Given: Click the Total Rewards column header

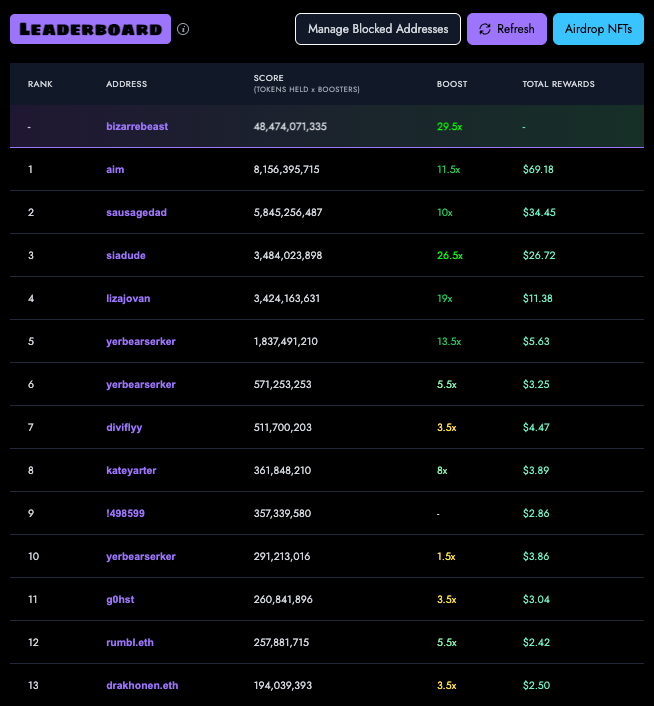Looking at the screenshot, I should (x=558, y=84).
